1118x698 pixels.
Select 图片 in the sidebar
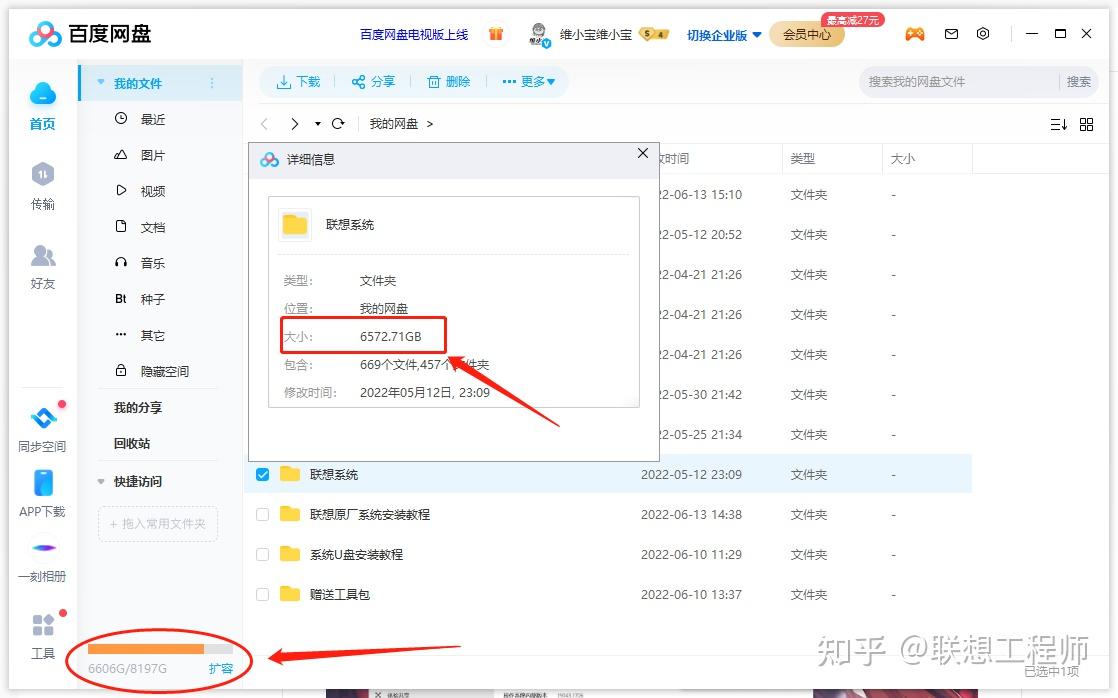coord(153,155)
